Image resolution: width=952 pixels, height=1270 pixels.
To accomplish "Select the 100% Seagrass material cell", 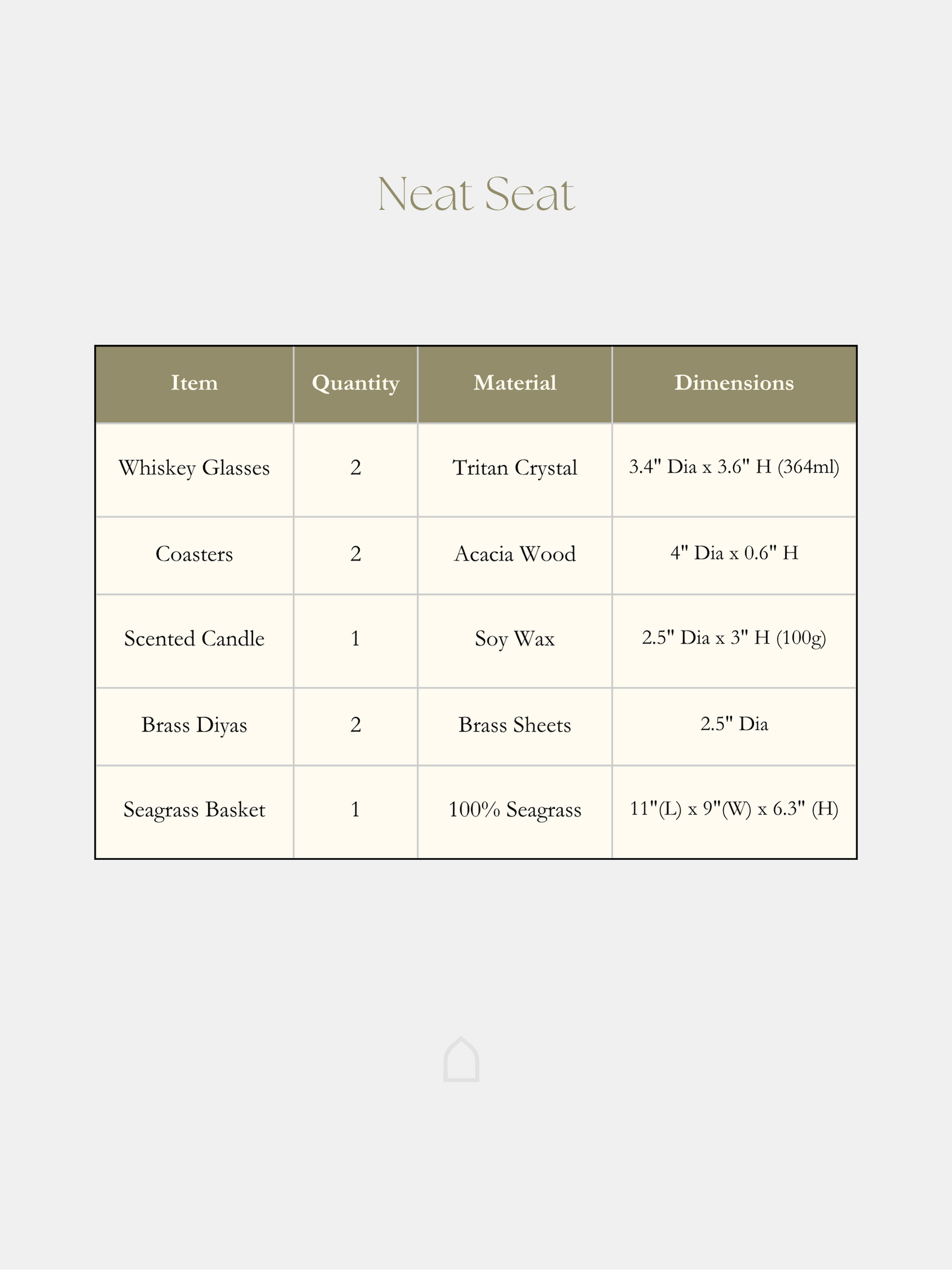I will click(x=515, y=810).
